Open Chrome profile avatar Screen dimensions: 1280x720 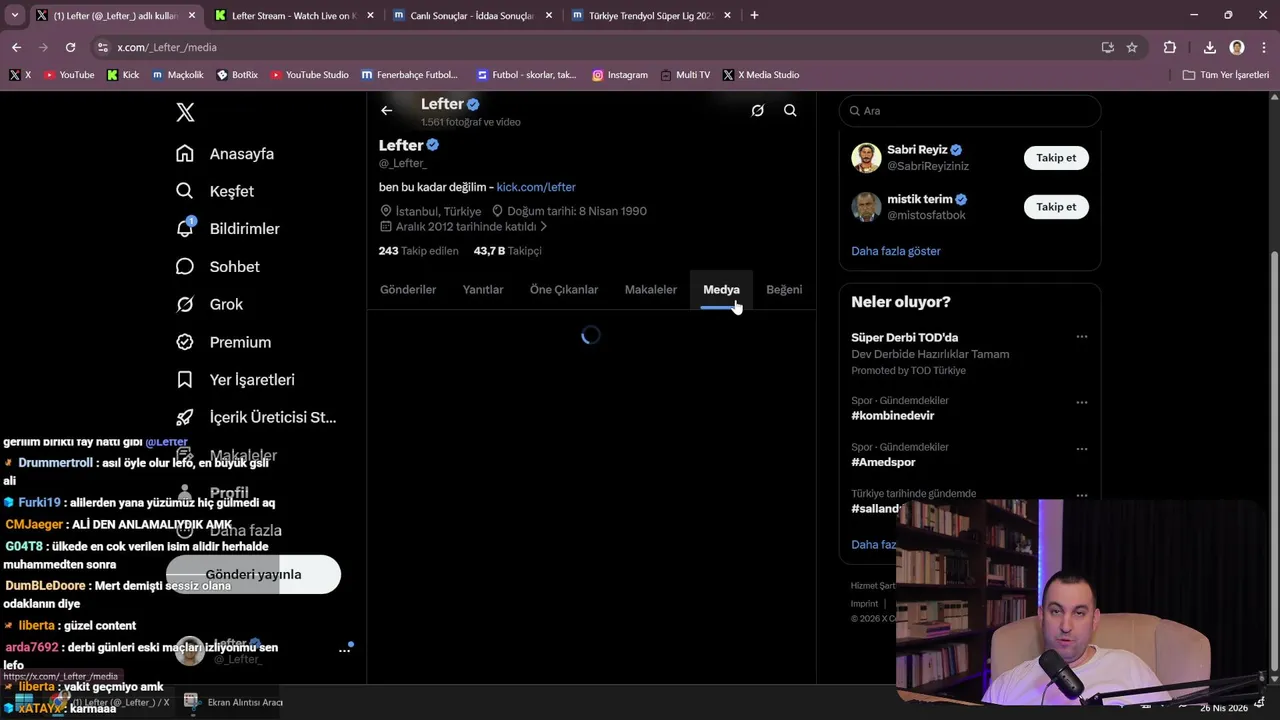click(x=1237, y=47)
